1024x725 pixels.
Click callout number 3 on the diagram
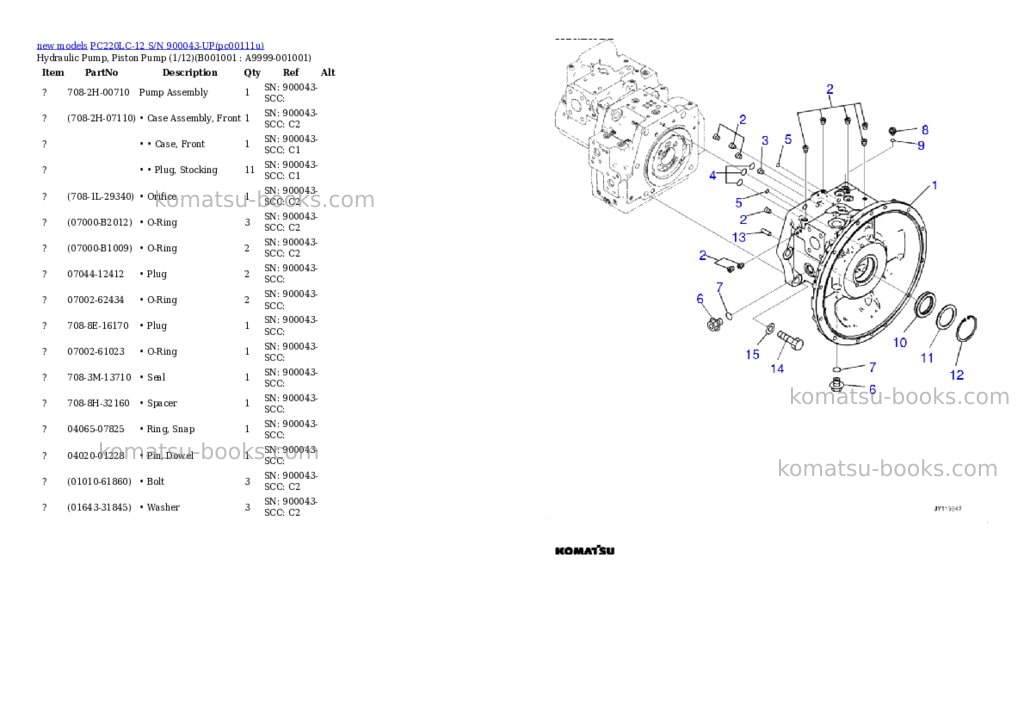tap(765, 140)
